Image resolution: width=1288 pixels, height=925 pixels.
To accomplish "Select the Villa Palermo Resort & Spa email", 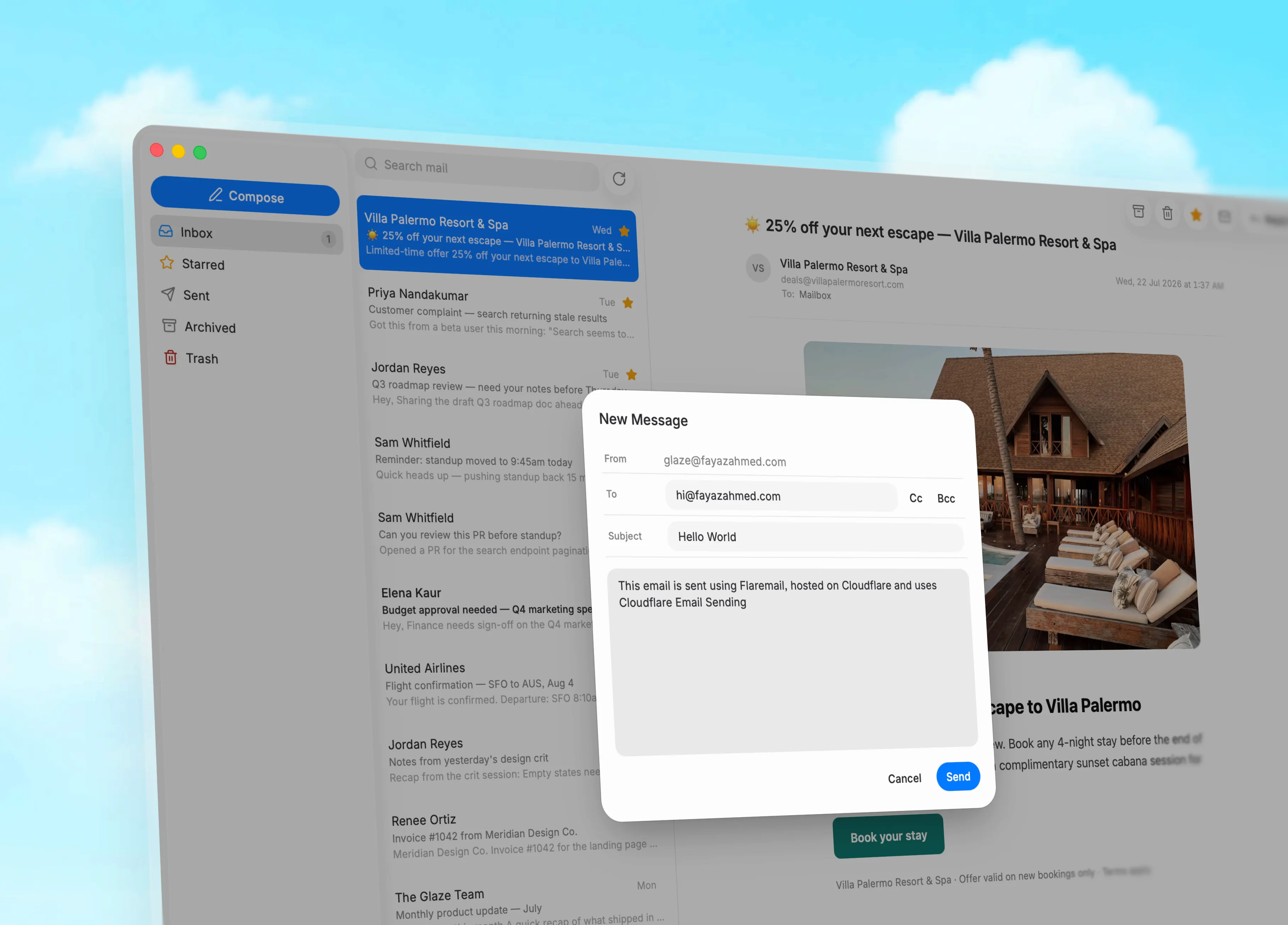I will tap(498, 239).
